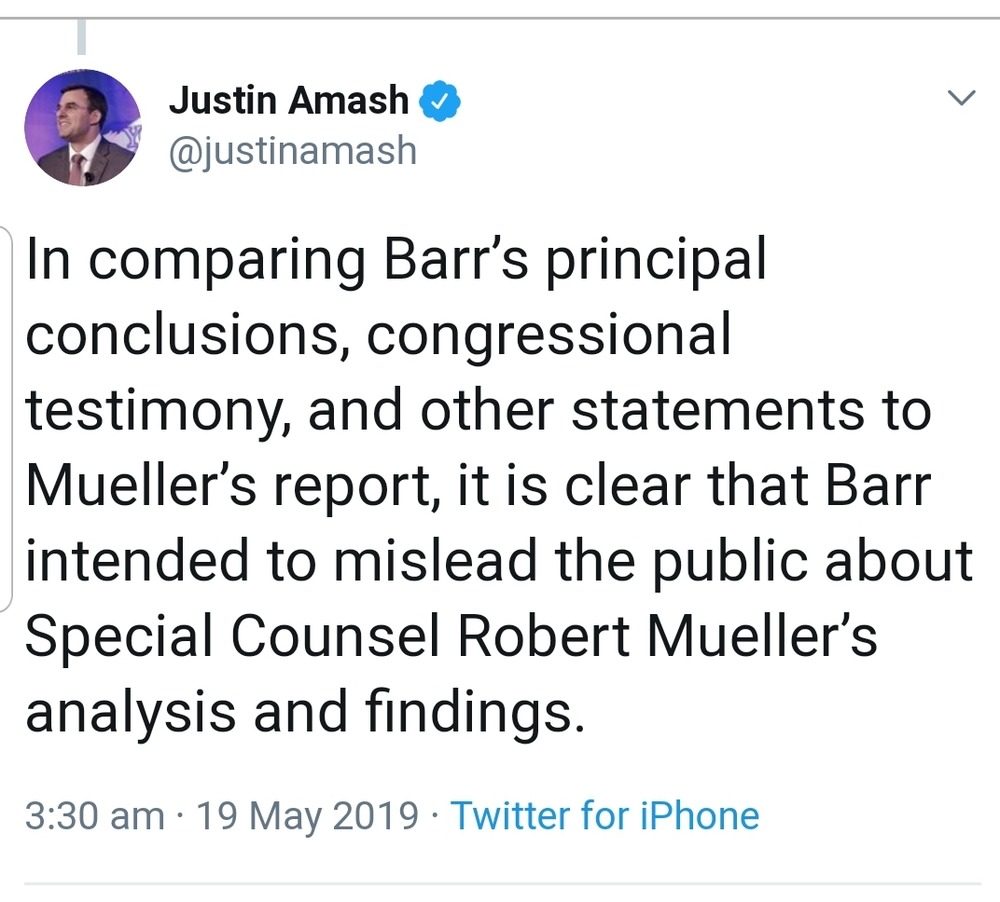Click the gray bracket on left edge
Viewport: 1000px width, 902px height.
(6, 420)
